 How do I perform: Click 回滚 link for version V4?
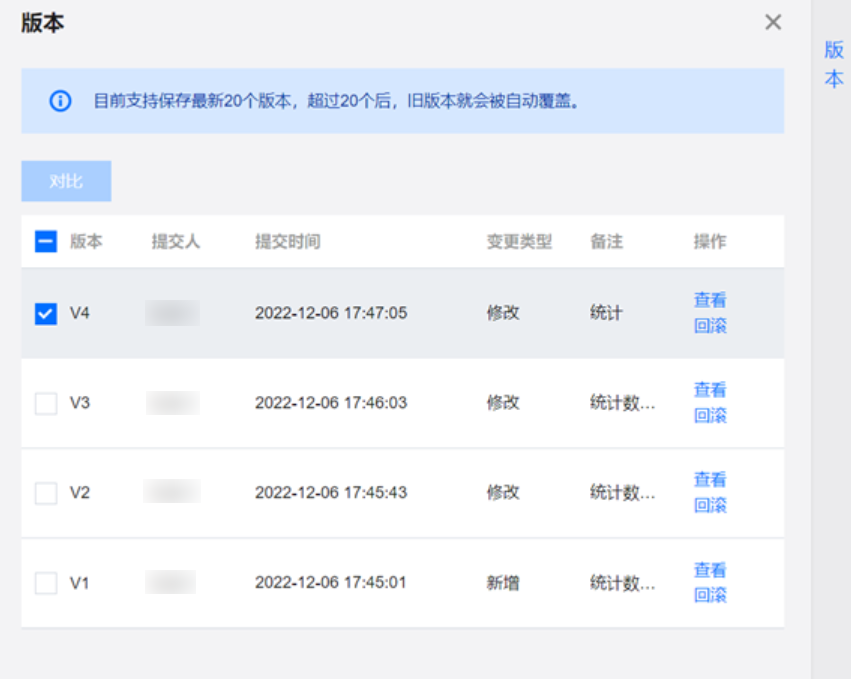[x=710, y=326]
